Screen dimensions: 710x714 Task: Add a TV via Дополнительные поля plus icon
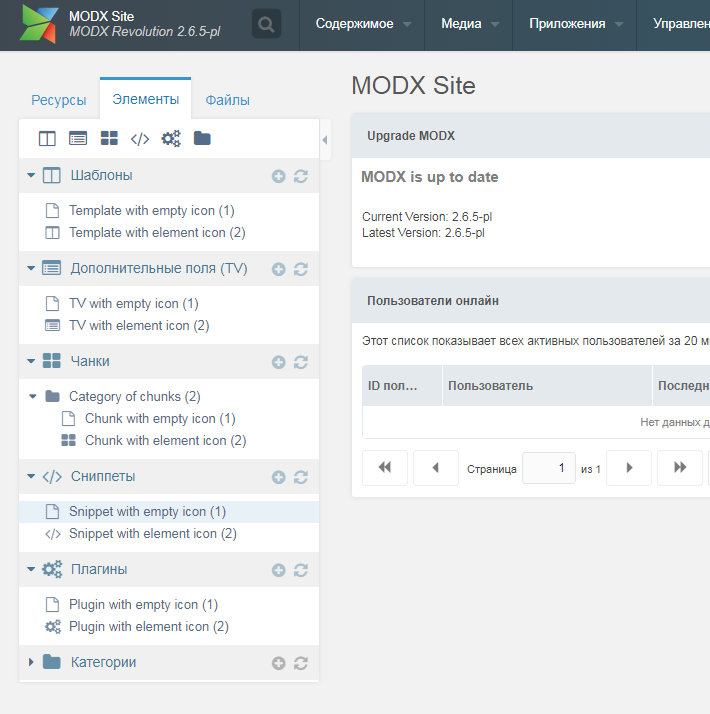[x=279, y=269]
